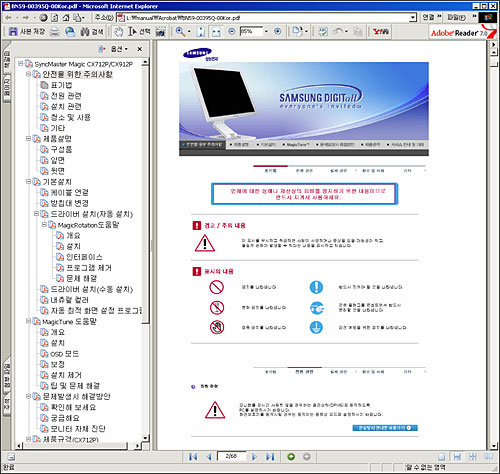Collapse the MagicTune 도움말 bookmark node
The width and height of the screenshot is (500, 474).
[x=29, y=321]
